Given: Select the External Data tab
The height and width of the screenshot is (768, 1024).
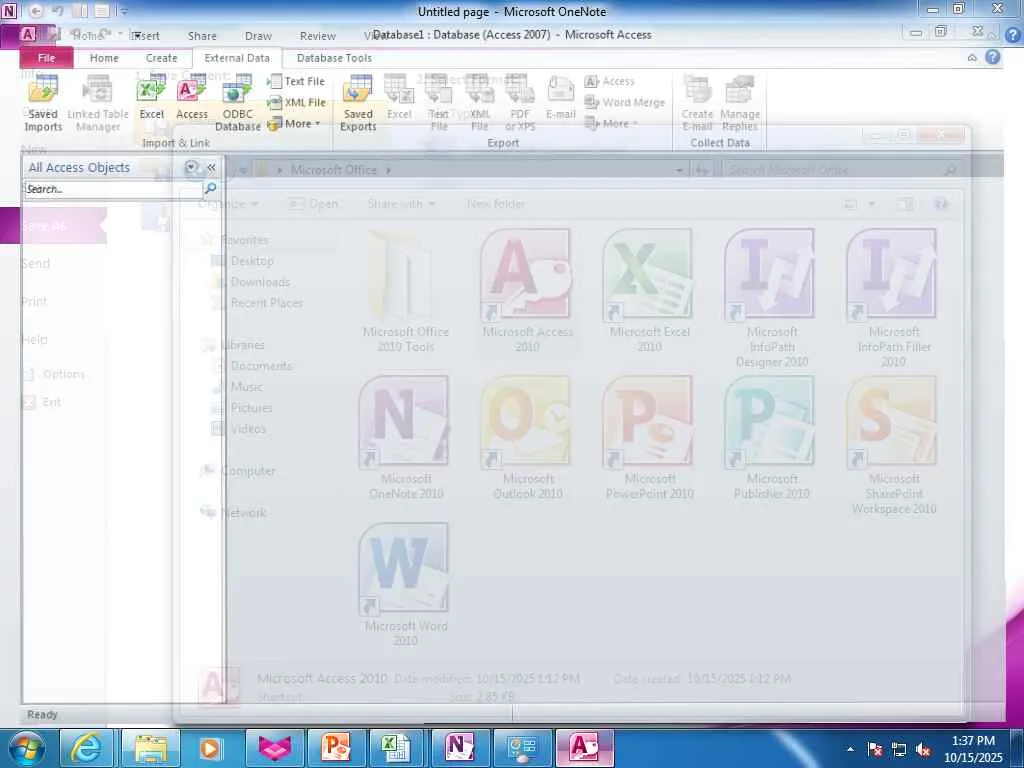Looking at the screenshot, I should [236, 57].
